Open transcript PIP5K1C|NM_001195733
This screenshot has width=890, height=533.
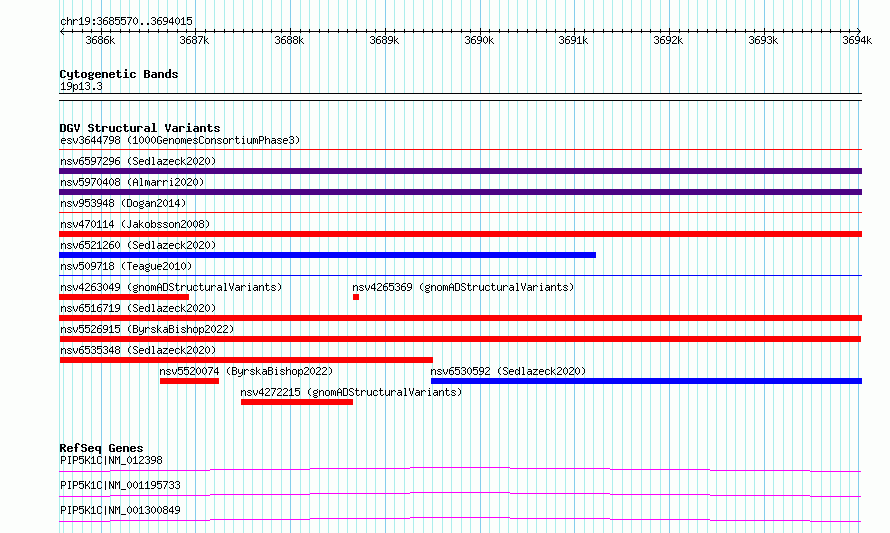120,485
